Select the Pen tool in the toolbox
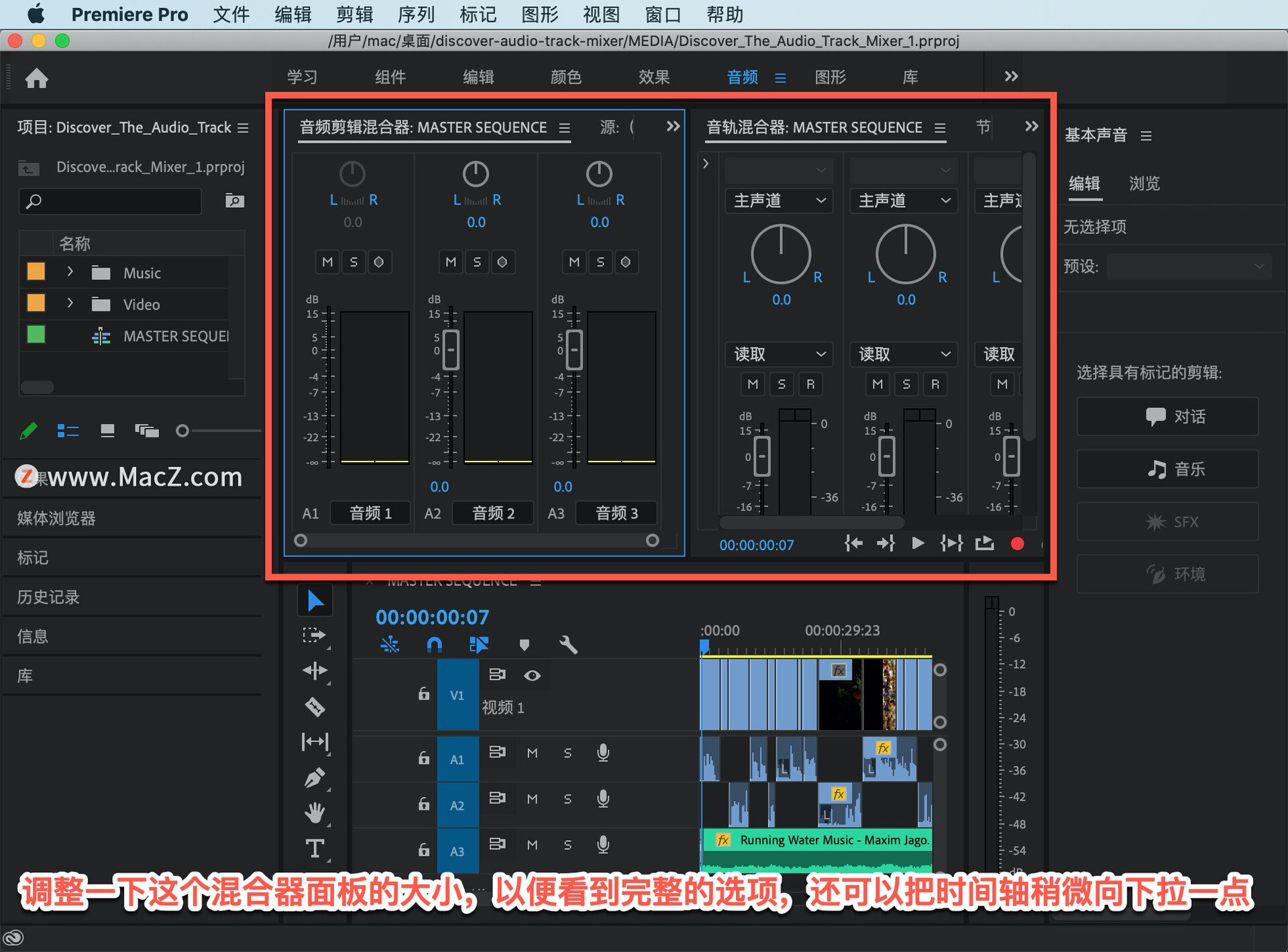Image resolution: width=1288 pixels, height=952 pixels. [315, 778]
